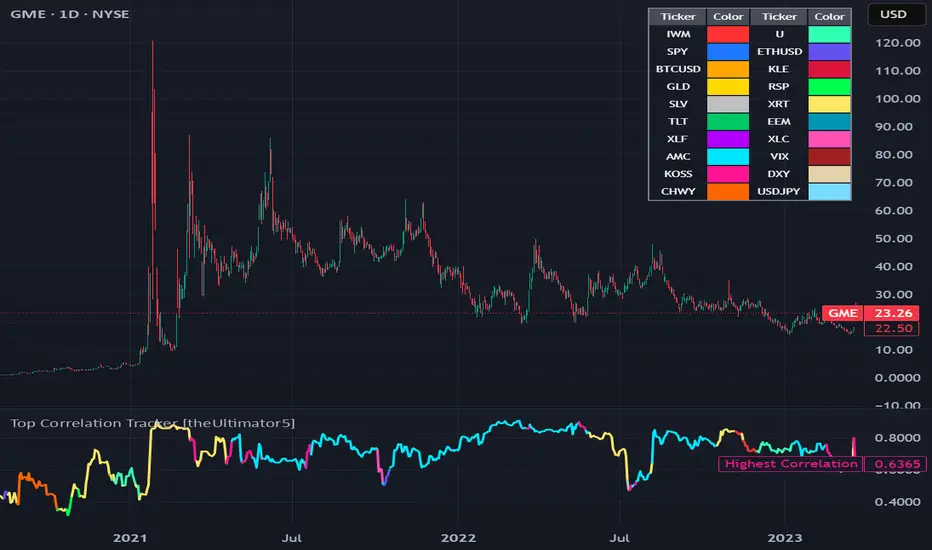
Task: Click the SLV gray color swatch
Action: [x=728, y=104]
